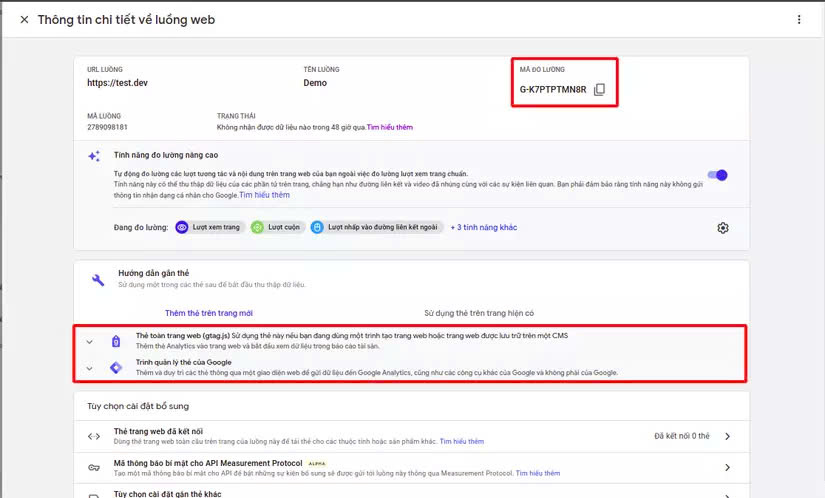Open Tìm hiểu thêm in Measurement Protocol row
825x498 pixels.
pos(538,473)
